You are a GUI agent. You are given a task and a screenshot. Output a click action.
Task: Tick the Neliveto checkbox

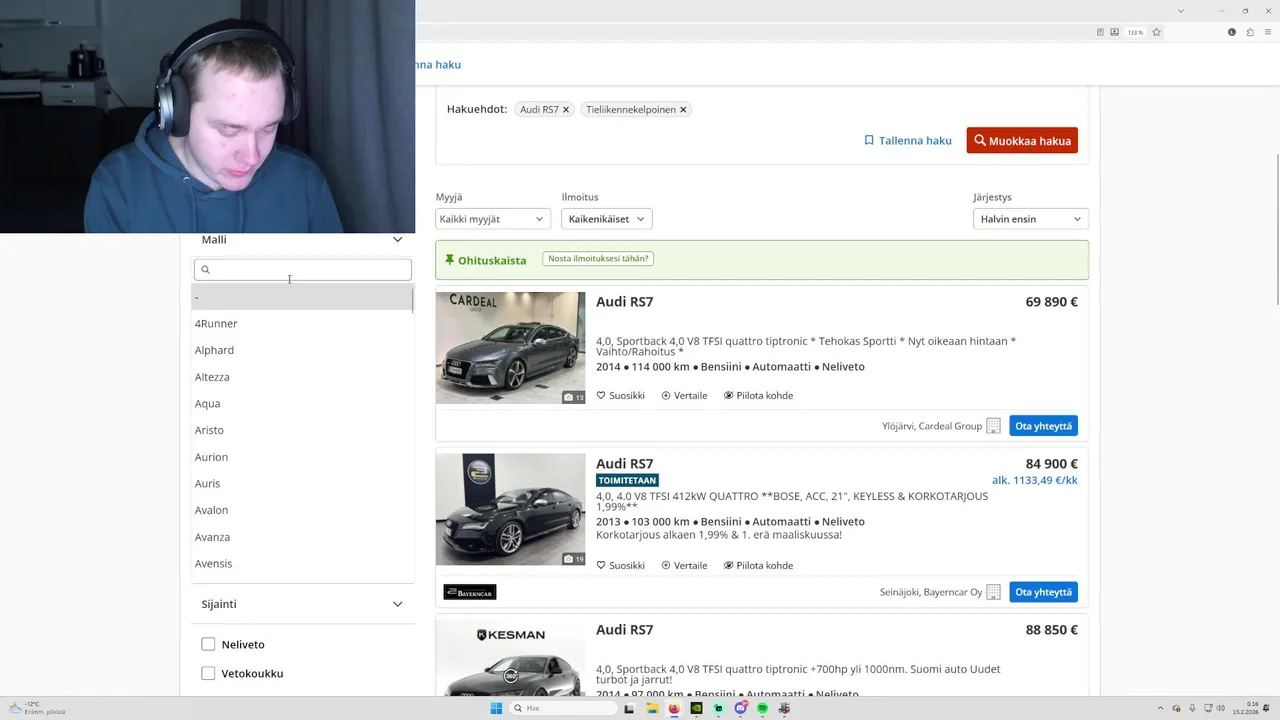(208, 644)
